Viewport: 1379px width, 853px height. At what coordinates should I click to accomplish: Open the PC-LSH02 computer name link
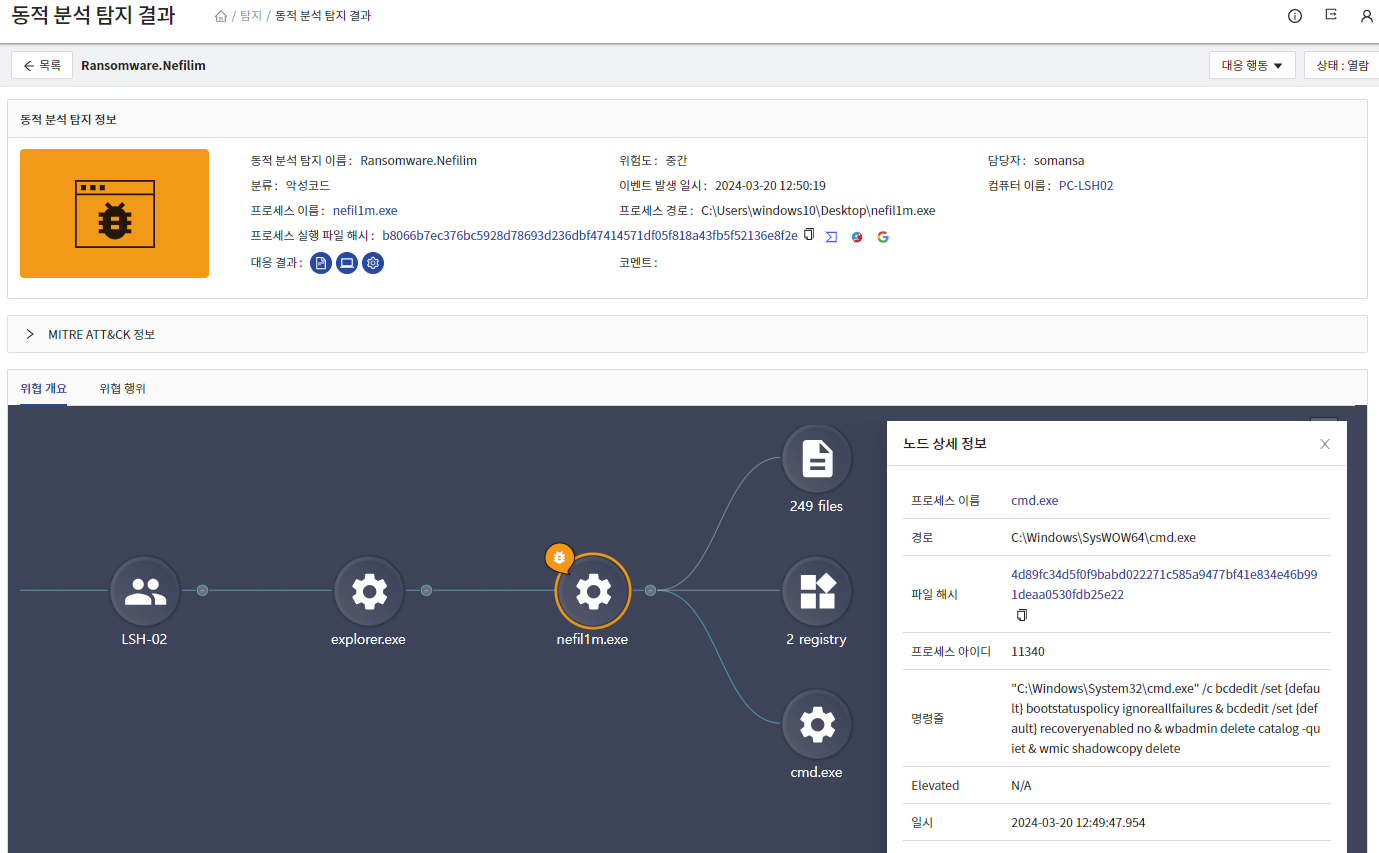[1086, 186]
